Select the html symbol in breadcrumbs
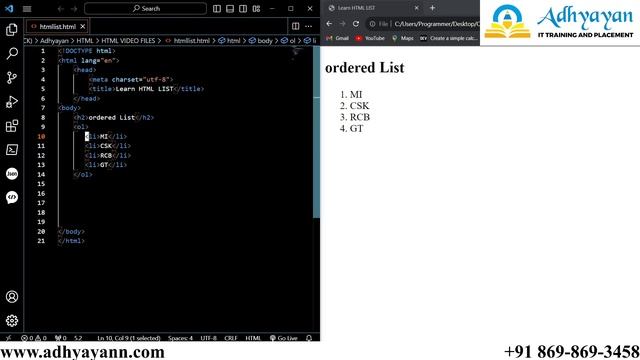 [x=229, y=41]
